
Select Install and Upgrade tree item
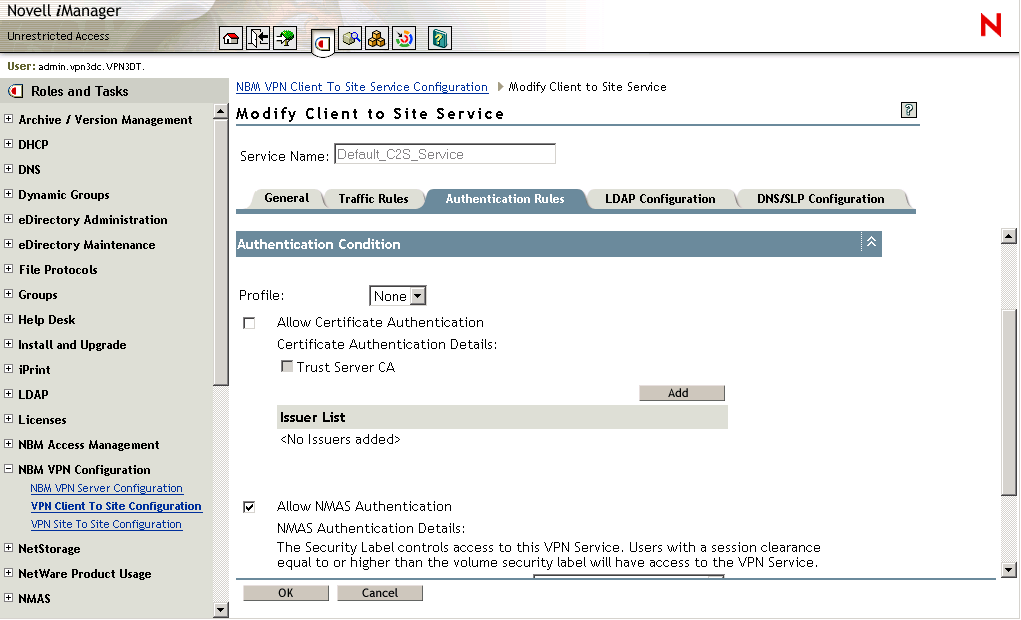point(72,345)
